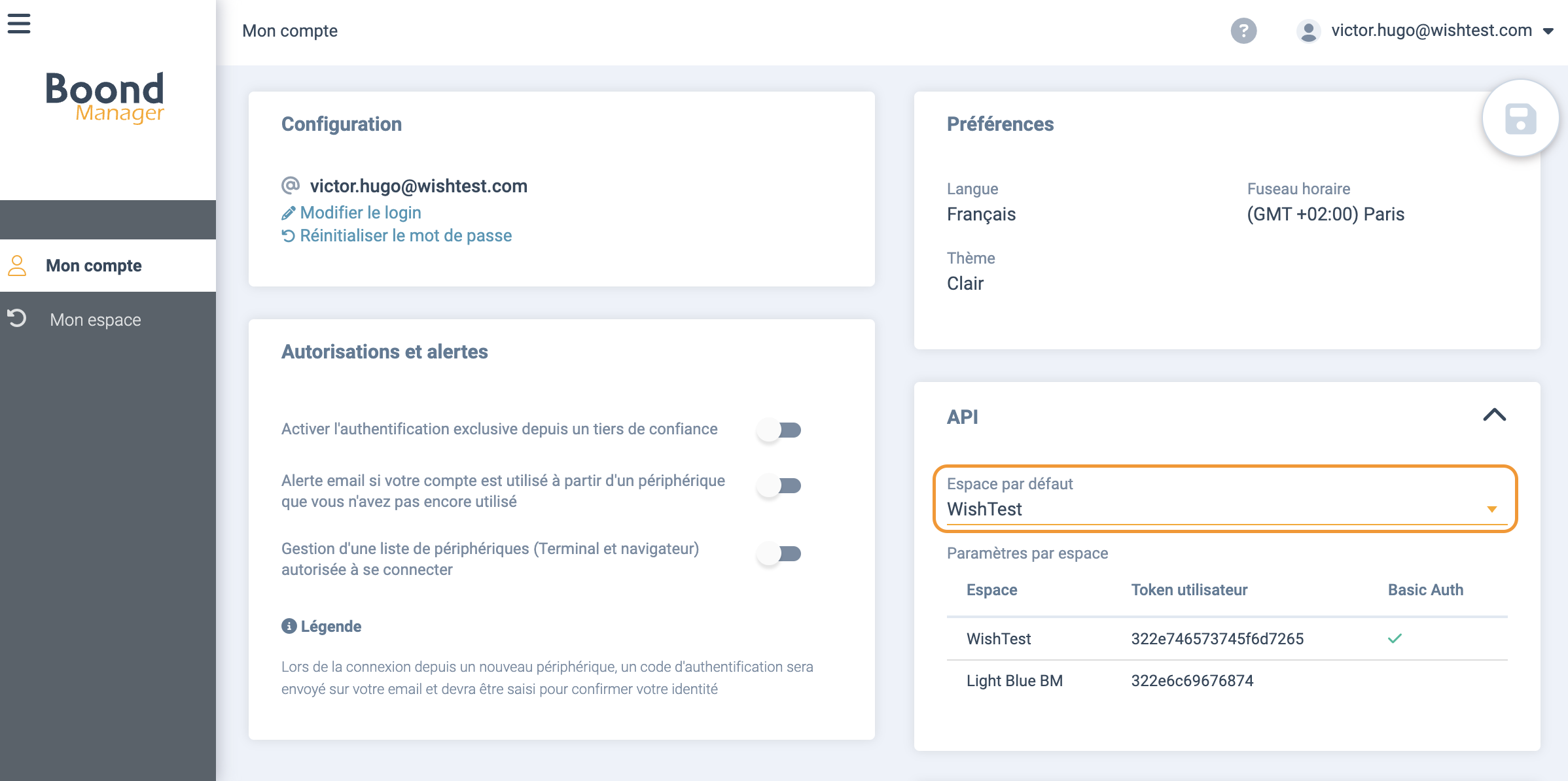Click the pencil icon beside Modifier le login
This screenshot has height=781, width=1568.
coord(288,213)
